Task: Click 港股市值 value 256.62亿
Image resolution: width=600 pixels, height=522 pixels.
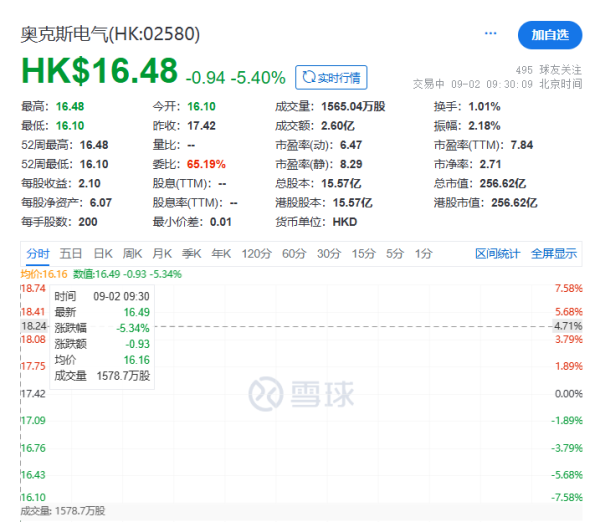Action: (514, 202)
